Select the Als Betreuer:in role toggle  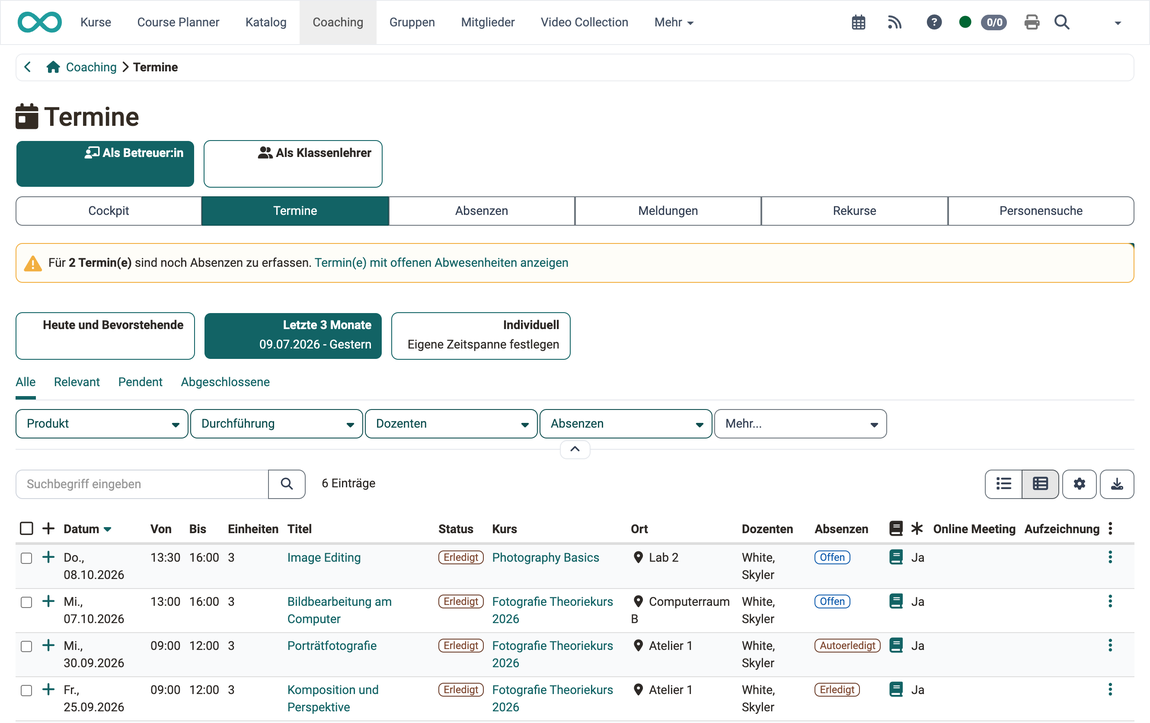(105, 164)
